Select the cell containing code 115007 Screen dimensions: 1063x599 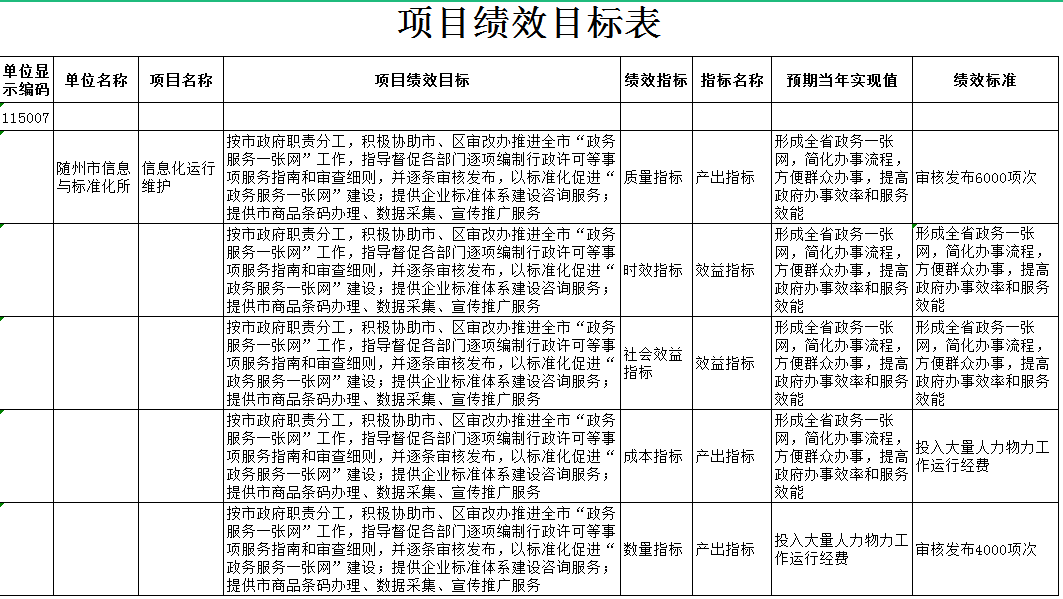tap(26, 117)
